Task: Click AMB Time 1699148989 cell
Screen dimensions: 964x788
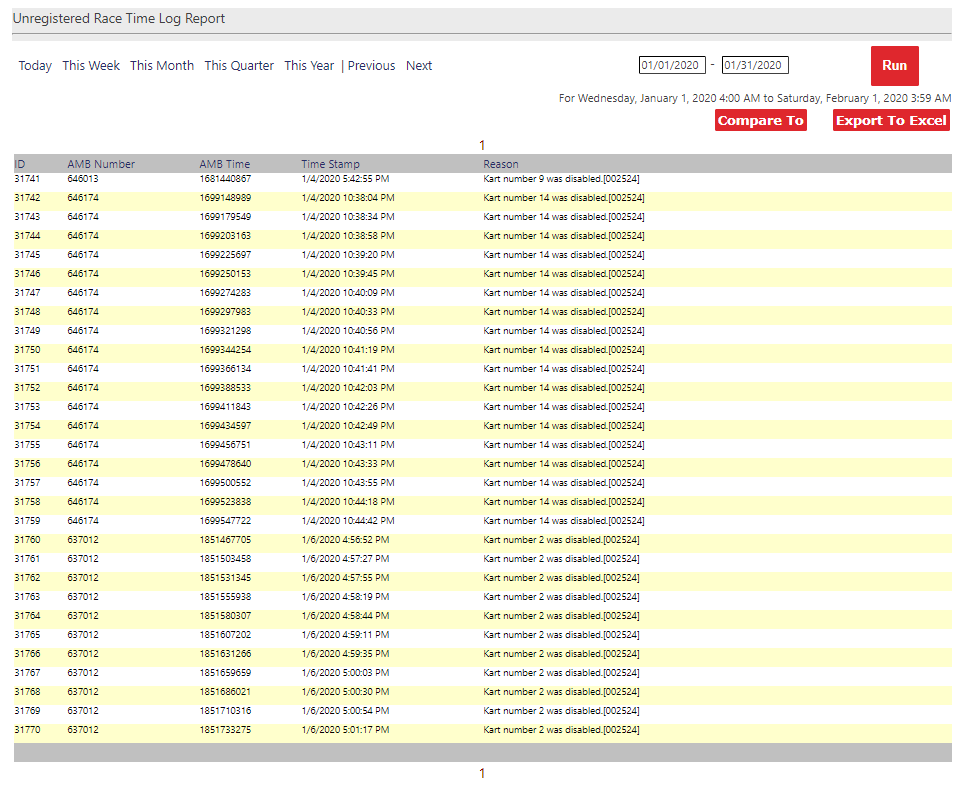Action: (225, 198)
